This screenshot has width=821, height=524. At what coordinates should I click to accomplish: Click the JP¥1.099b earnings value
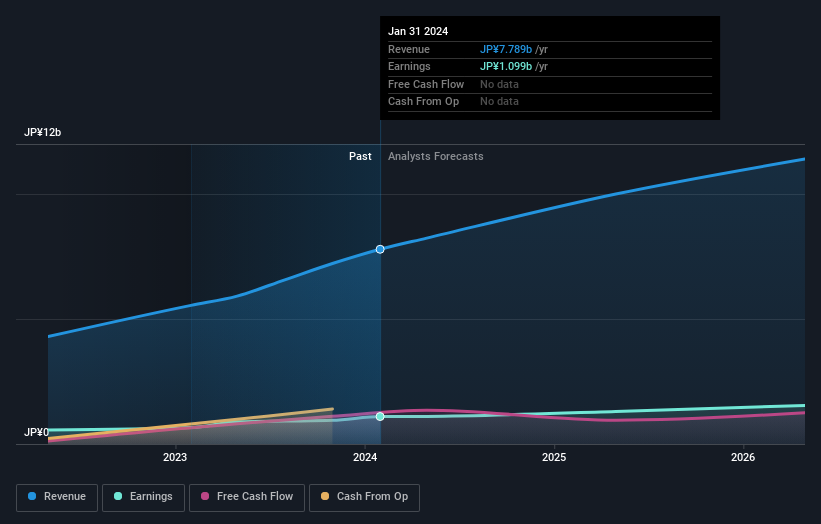point(506,66)
